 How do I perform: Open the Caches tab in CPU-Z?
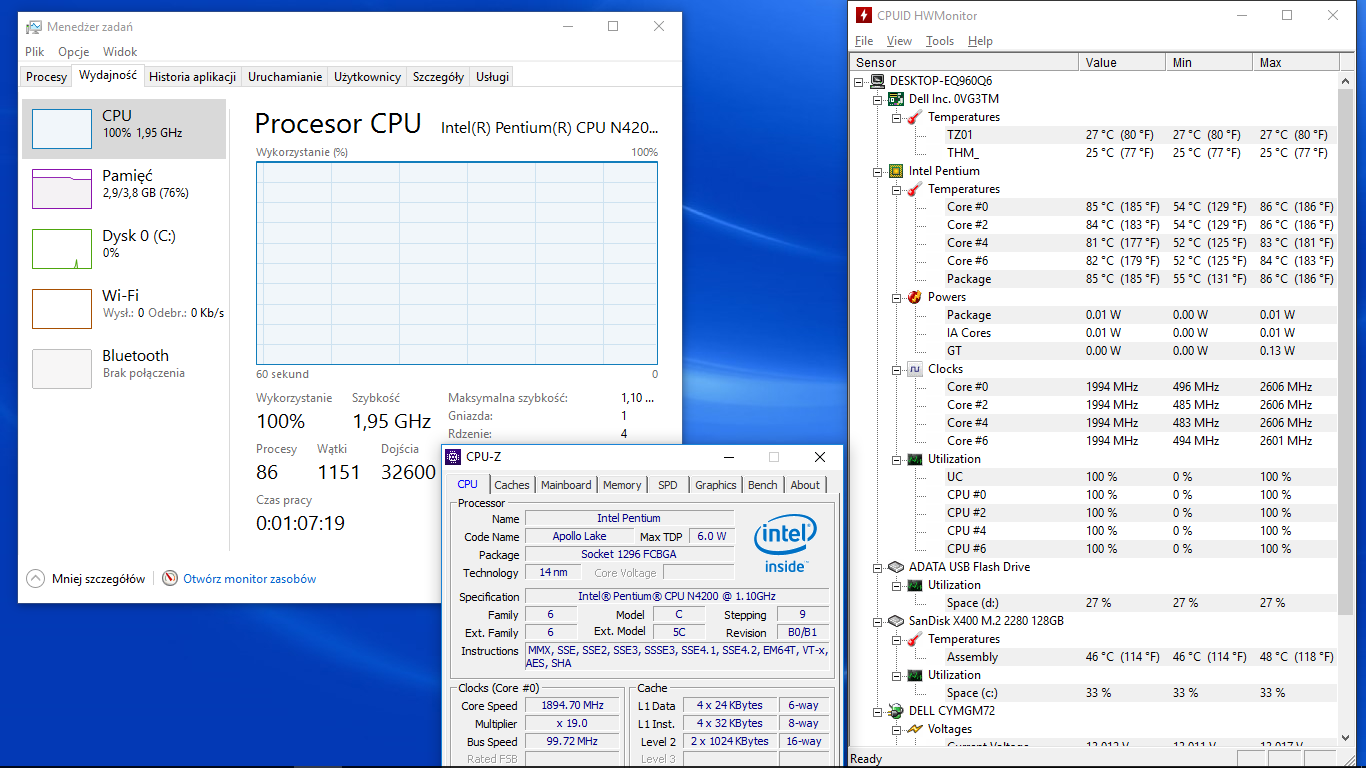point(512,485)
